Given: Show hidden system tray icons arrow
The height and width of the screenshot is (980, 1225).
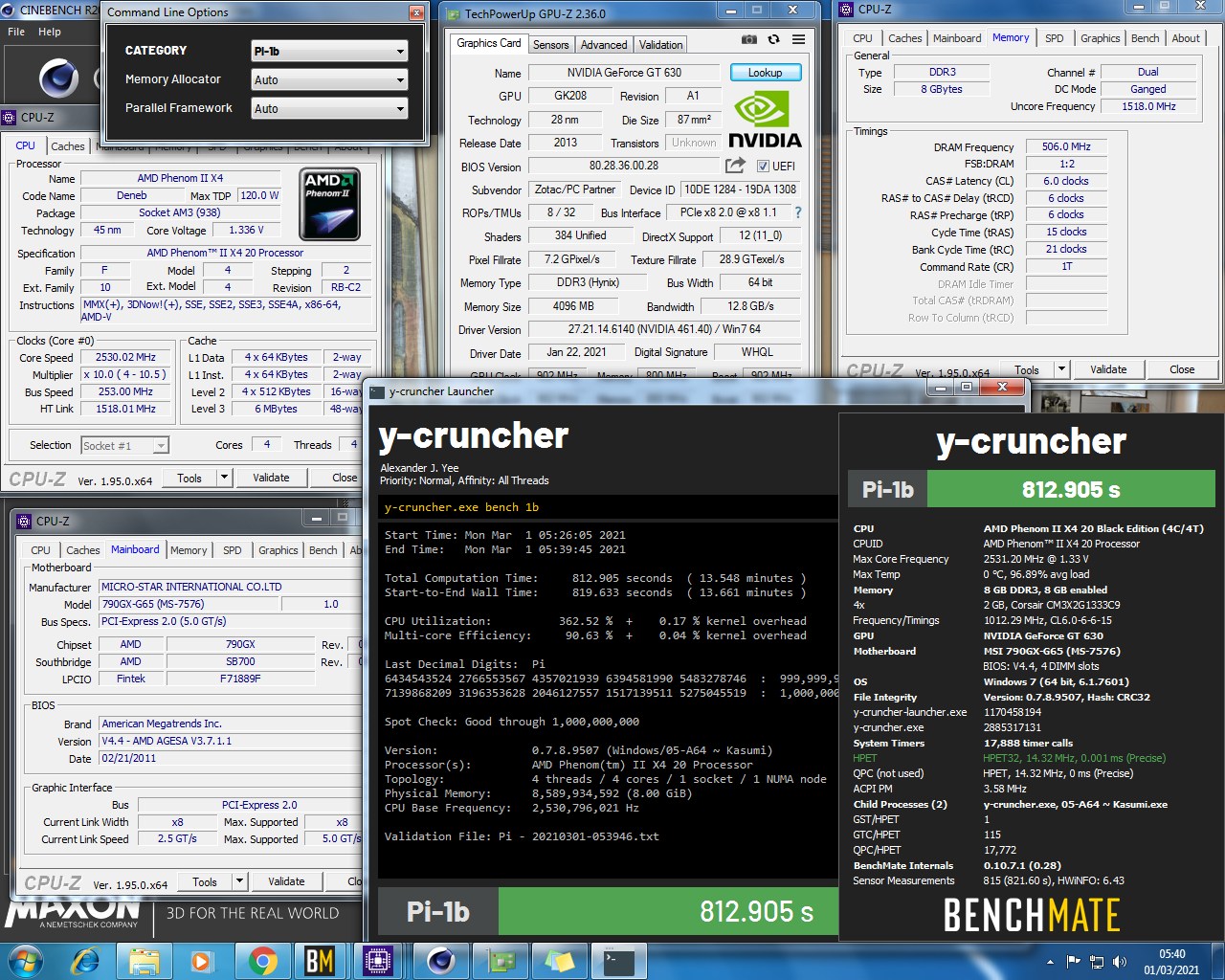Looking at the screenshot, I should (1051, 962).
